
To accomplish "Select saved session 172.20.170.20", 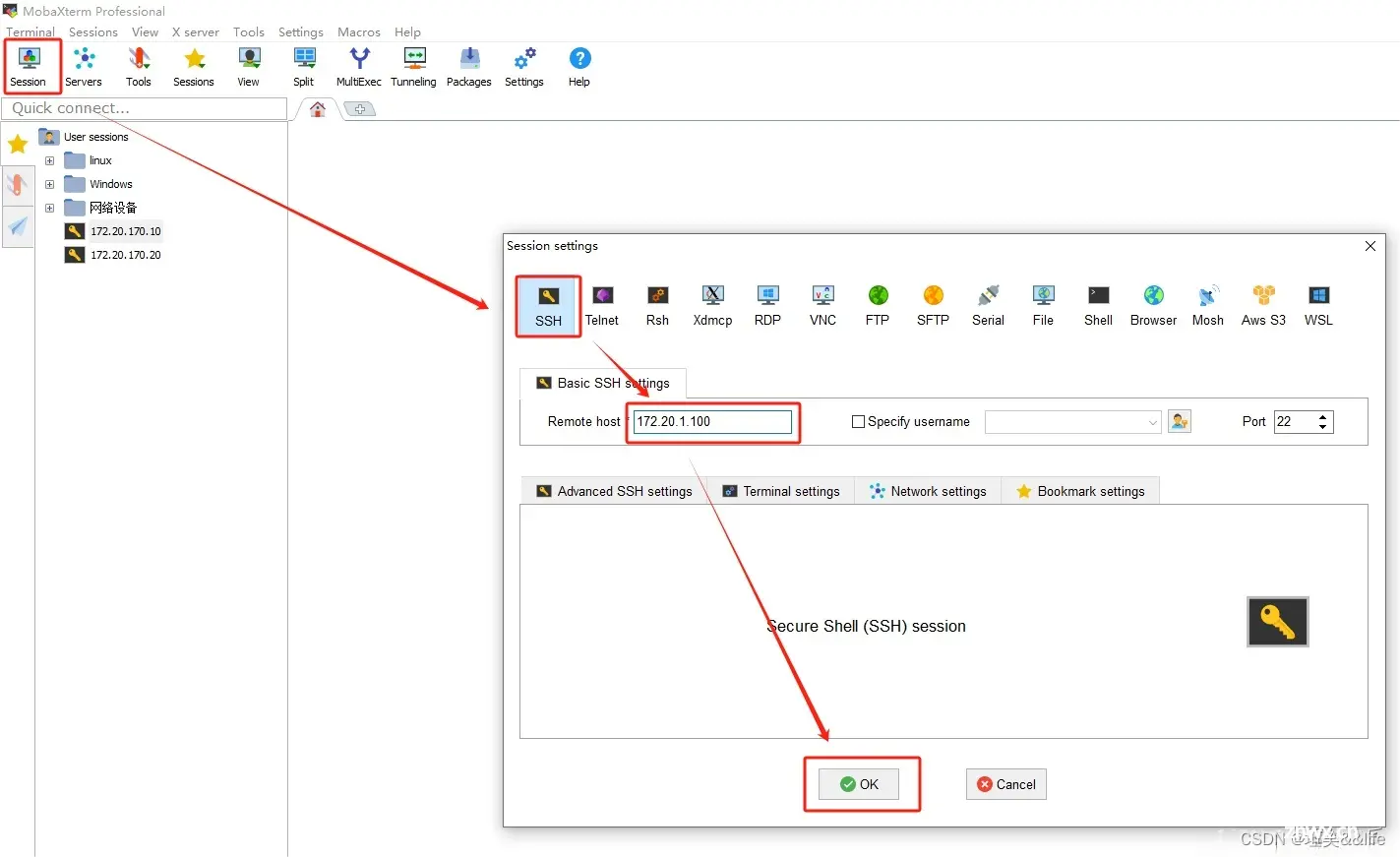I will pyautogui.click(x=113, y=255).
